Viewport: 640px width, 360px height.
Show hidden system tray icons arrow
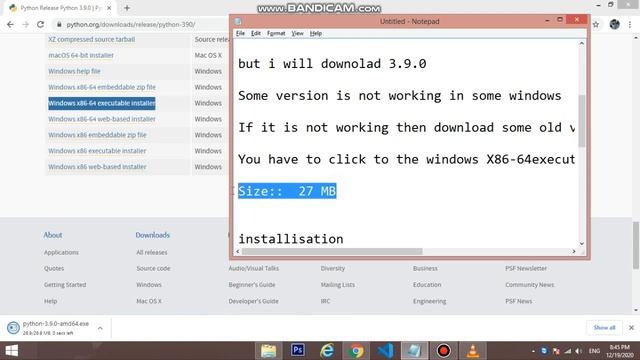tap(533, 351)
